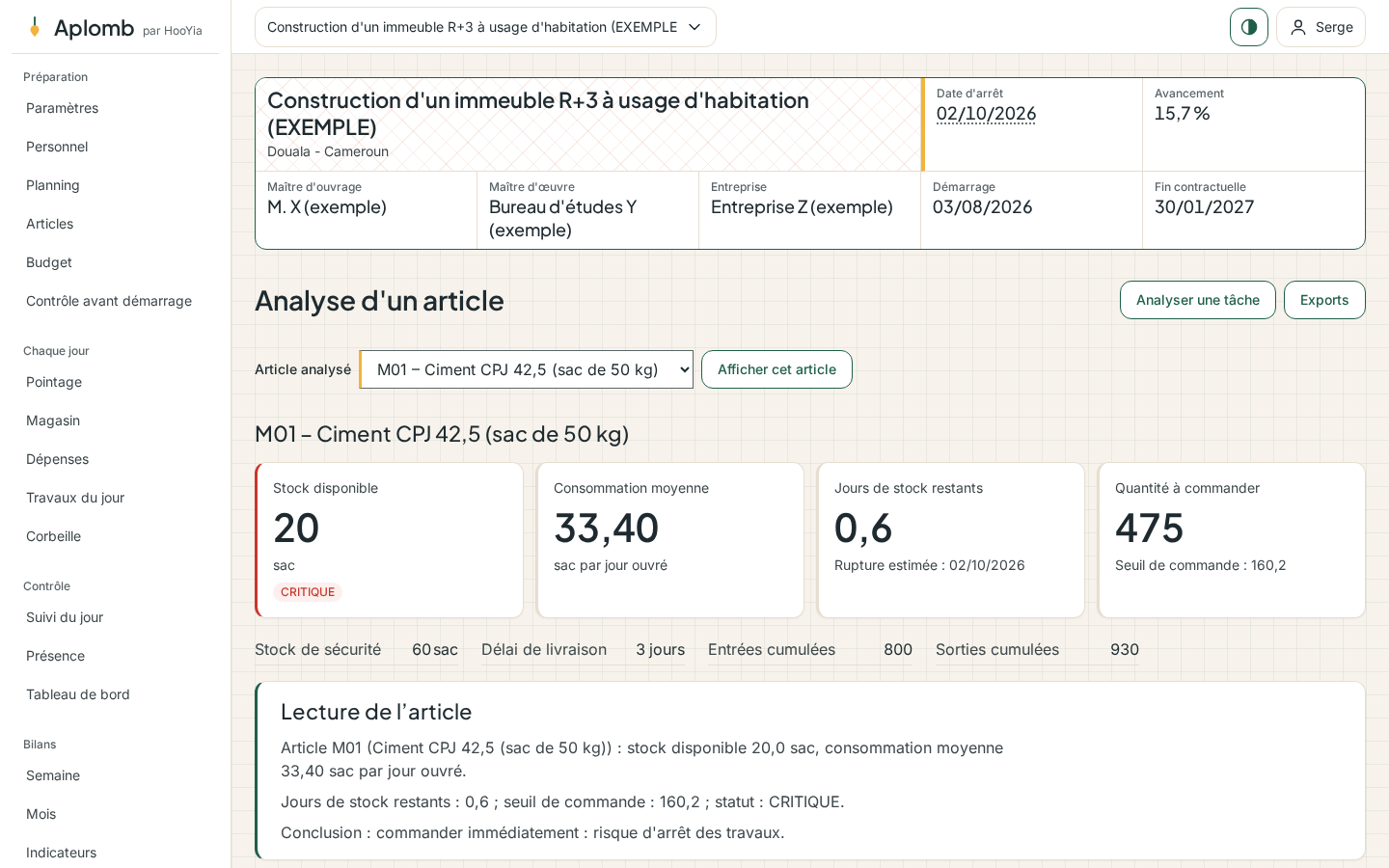Image resolution: width=1389 pixels, height=868 pixels.
Task: Open the Serge user menu
Action: 1321,27
